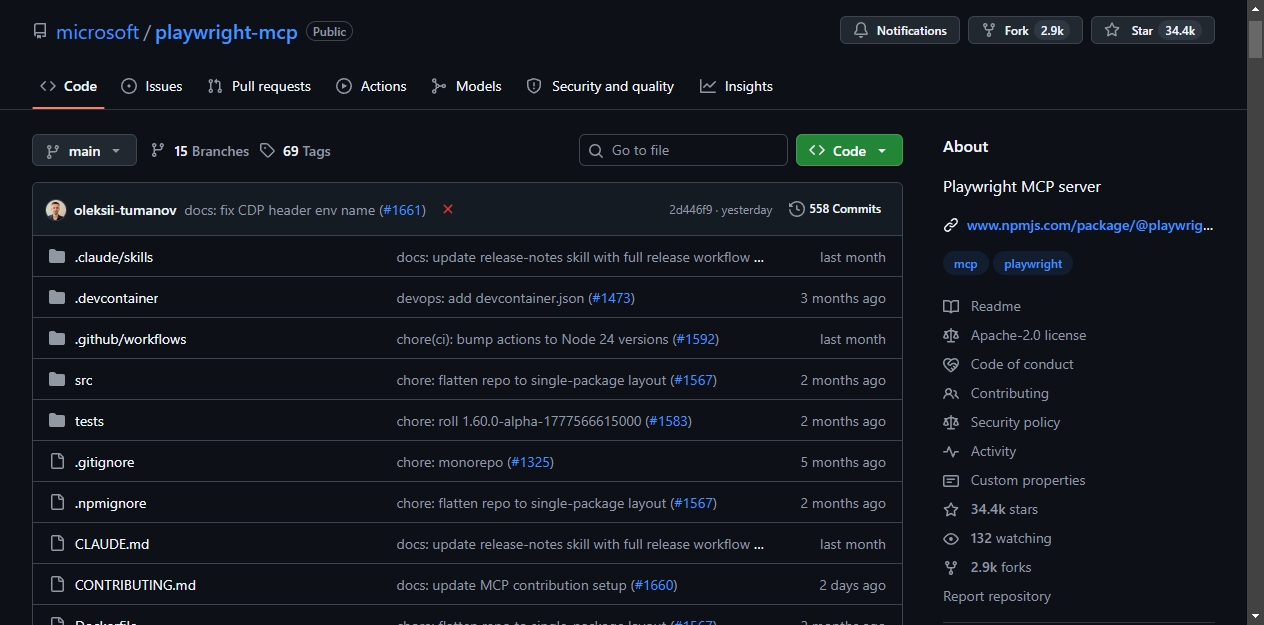Click the Notifications button

[x=900, y=31]
